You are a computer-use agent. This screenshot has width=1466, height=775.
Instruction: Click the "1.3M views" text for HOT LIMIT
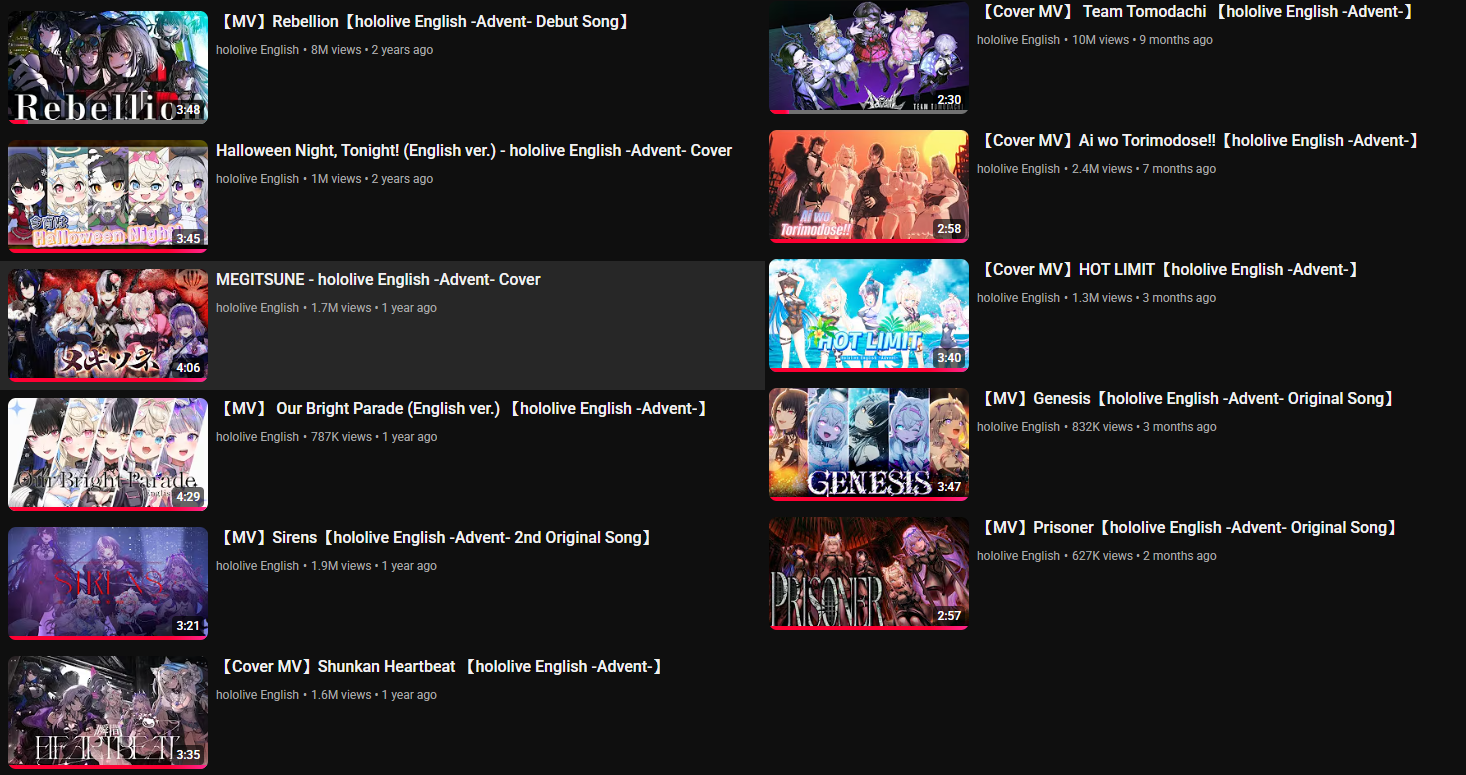pyautogui.click(x=1102, y=298)
